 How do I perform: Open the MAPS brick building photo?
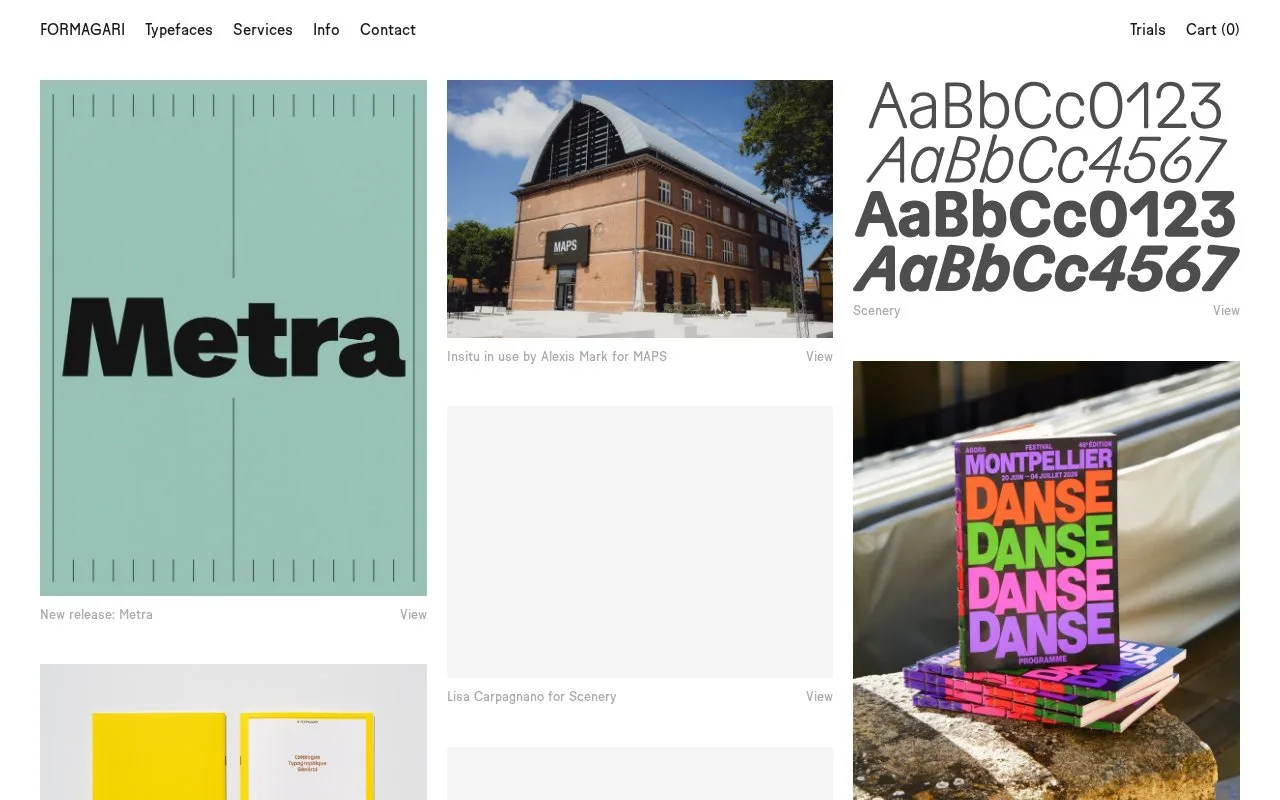(640, 209)
